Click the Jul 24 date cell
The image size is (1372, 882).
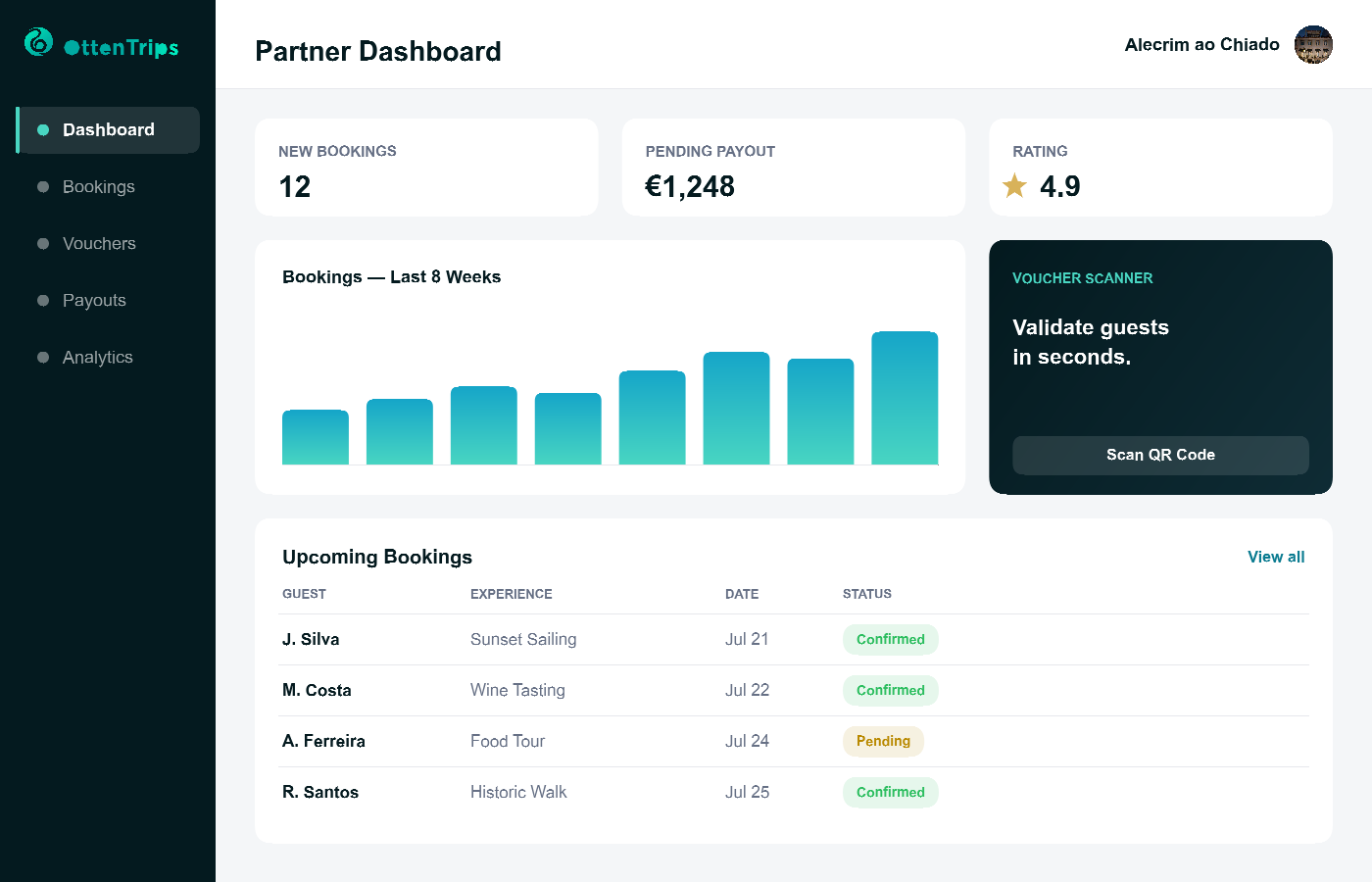747,742
